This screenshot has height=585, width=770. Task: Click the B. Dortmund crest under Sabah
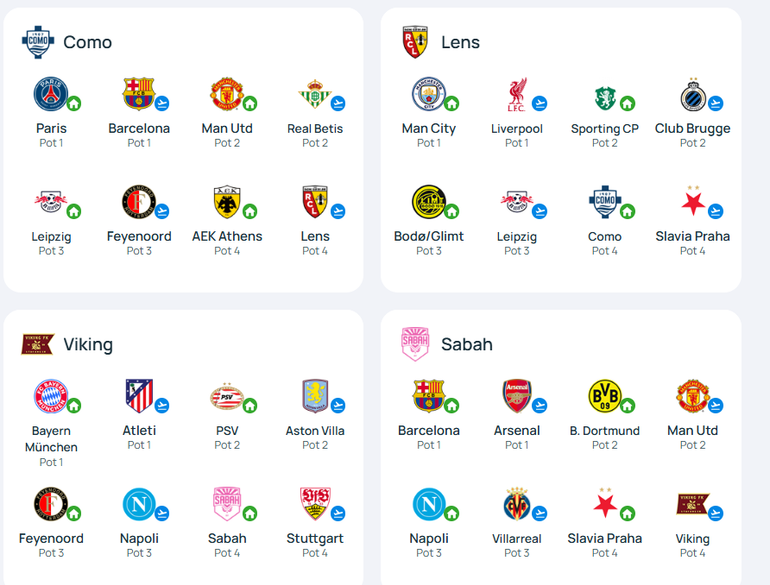605,396
